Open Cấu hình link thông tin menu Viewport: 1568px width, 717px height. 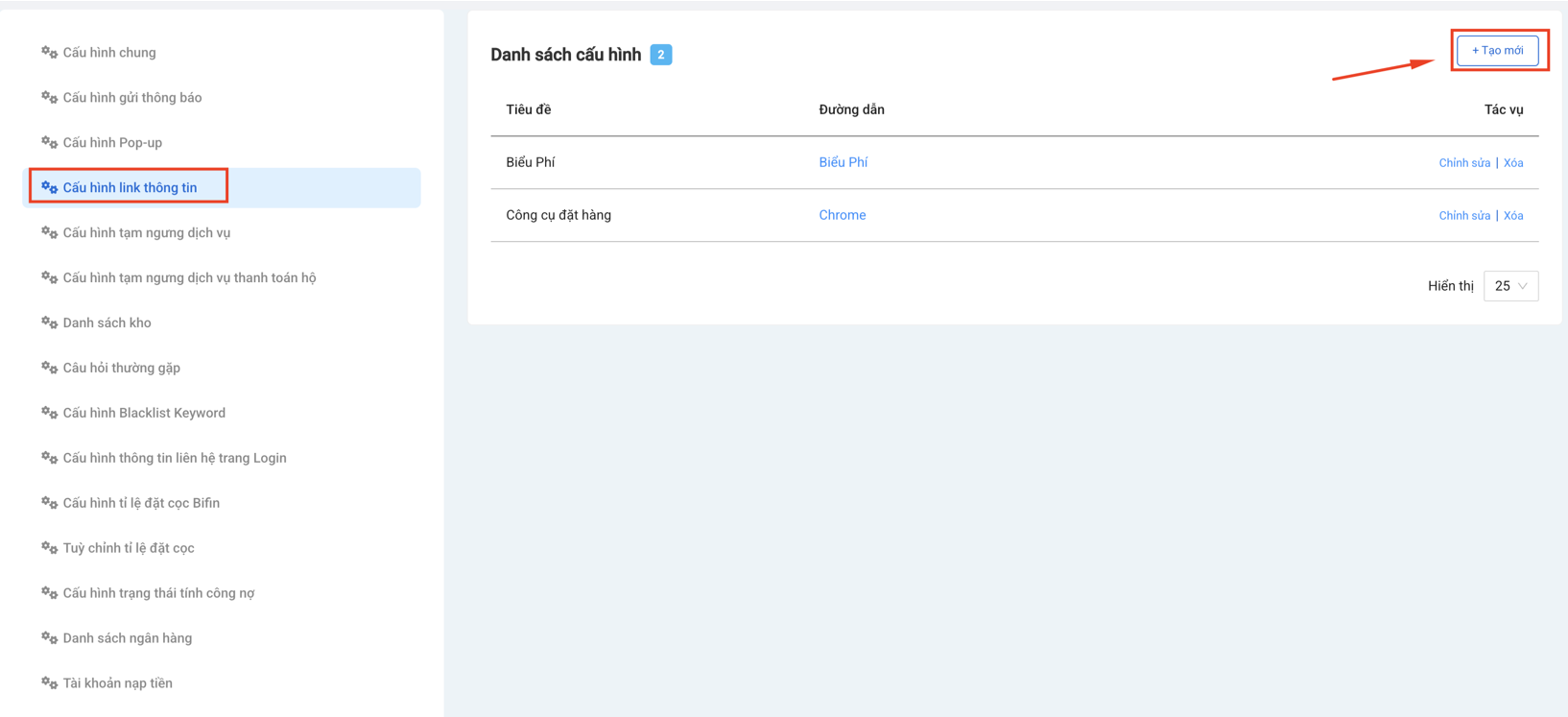pyautogui.click(x=130, y=188)
